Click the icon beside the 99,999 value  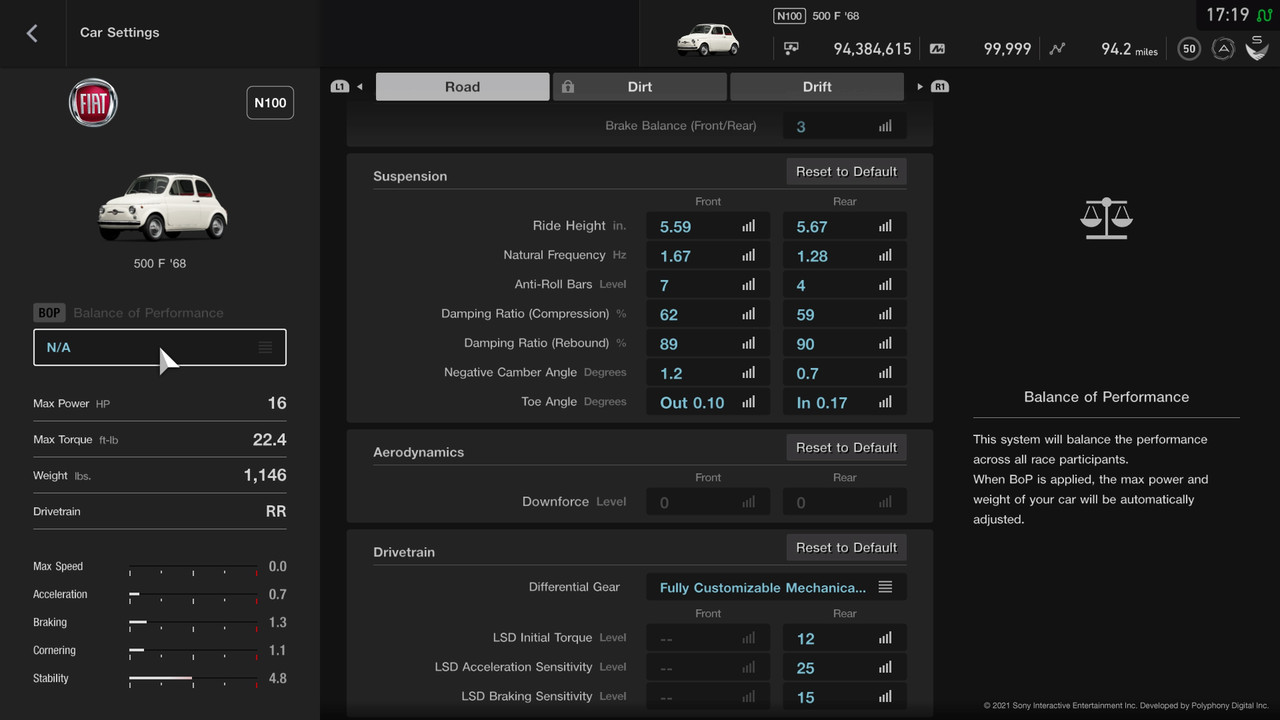point(937,48)
